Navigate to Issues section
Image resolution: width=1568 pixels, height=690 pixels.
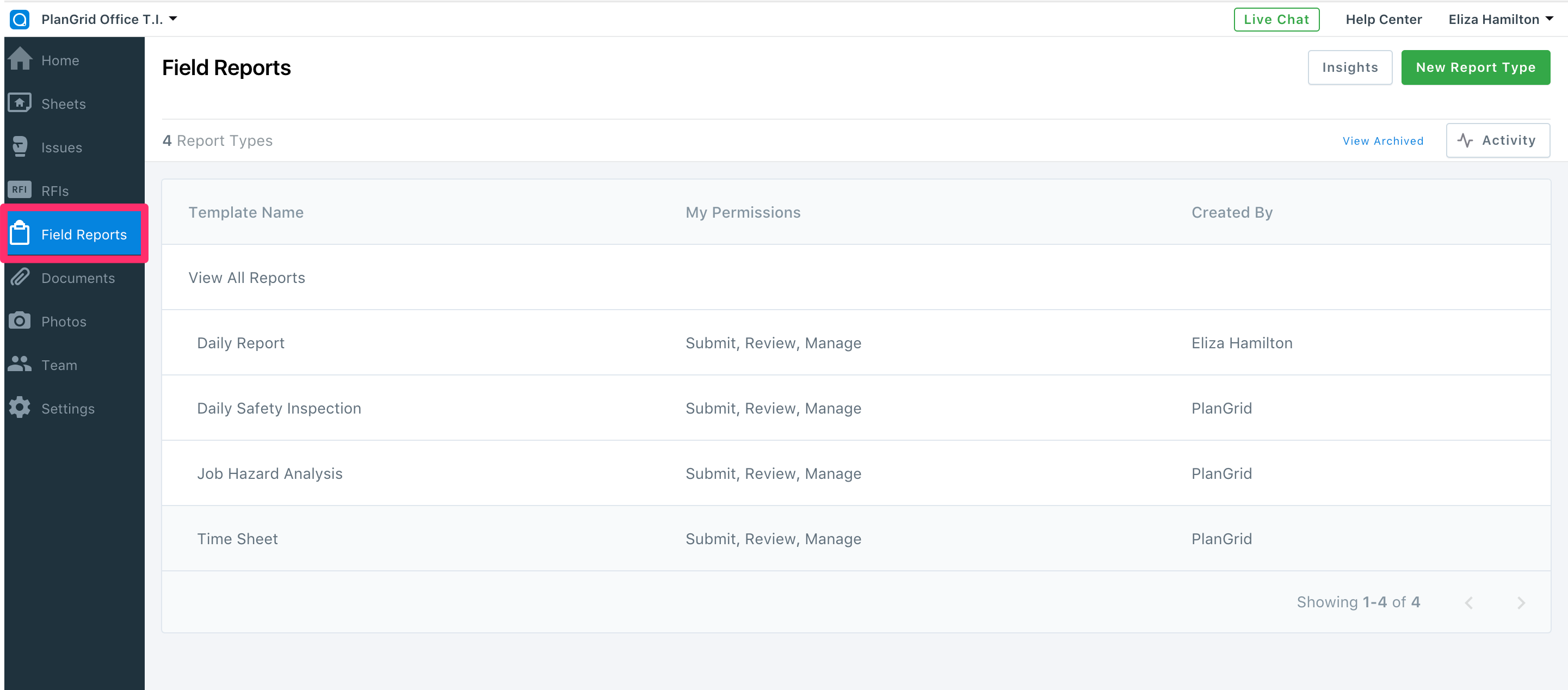coord(74,147)
